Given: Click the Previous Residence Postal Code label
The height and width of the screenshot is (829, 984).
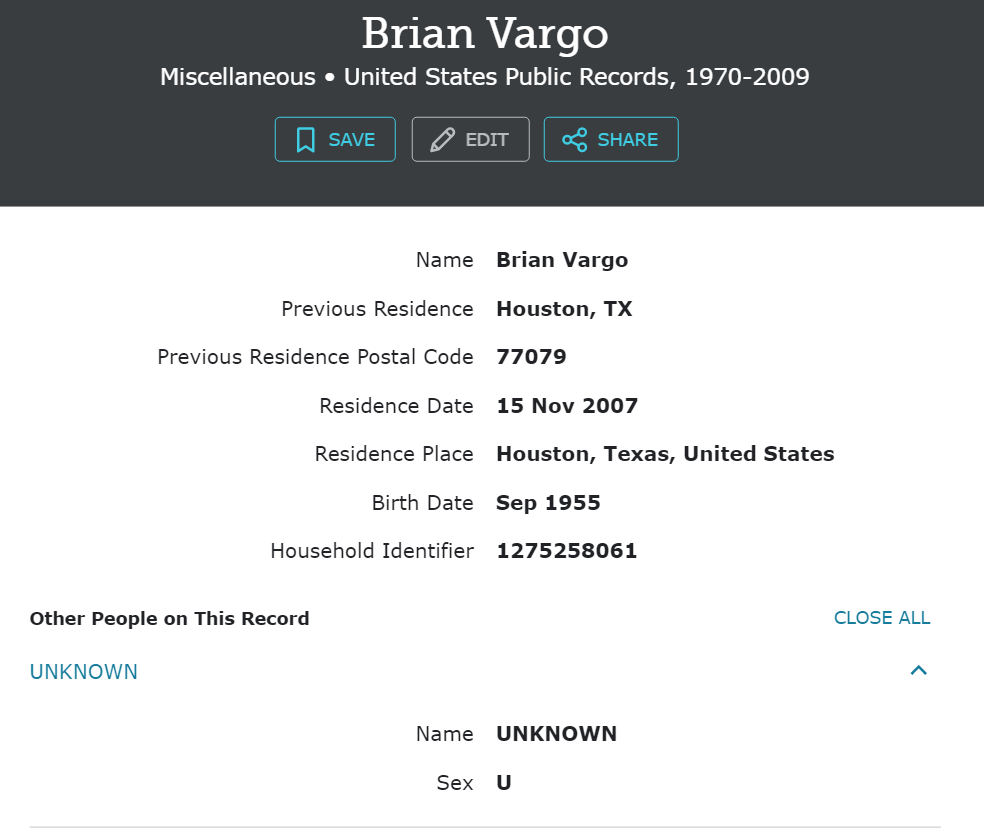Looking at the screenshot, I should (315, 357).
